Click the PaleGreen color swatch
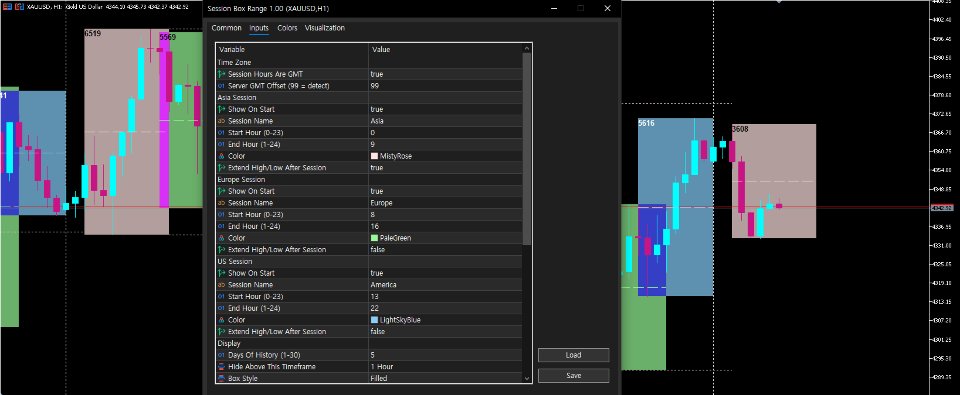Image resolution: width=960 pixels, height=395 pixels. [x=374, y=238]
